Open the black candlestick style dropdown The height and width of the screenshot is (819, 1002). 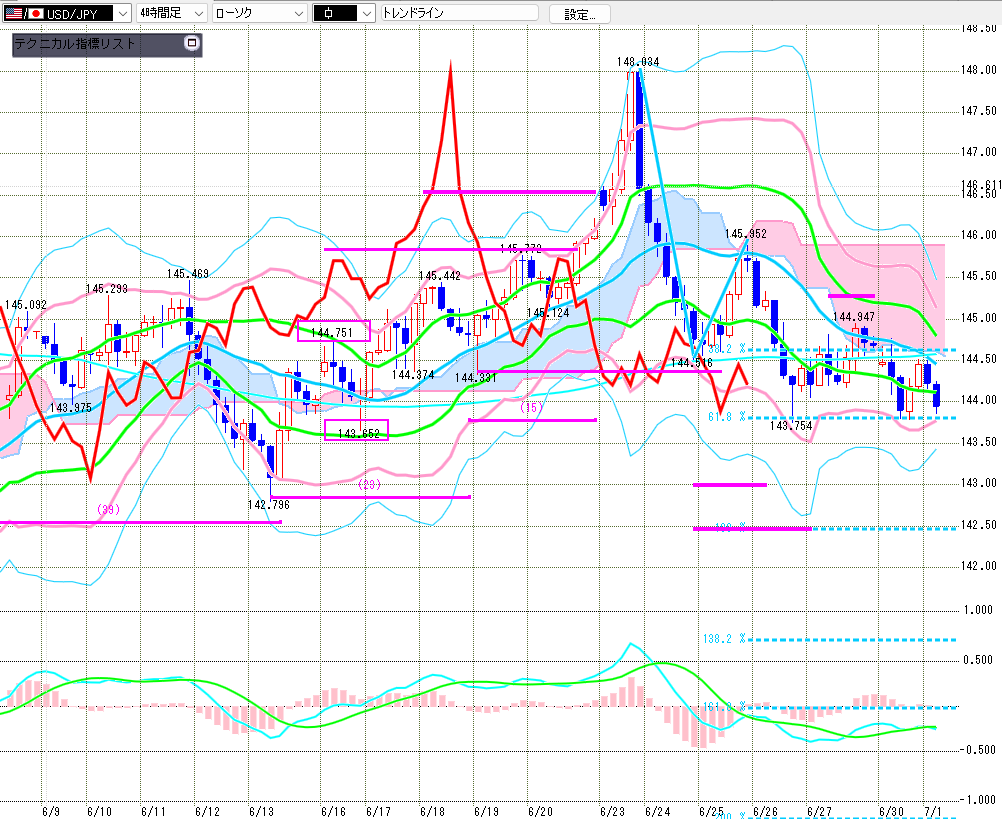click(x=344, y=13)
